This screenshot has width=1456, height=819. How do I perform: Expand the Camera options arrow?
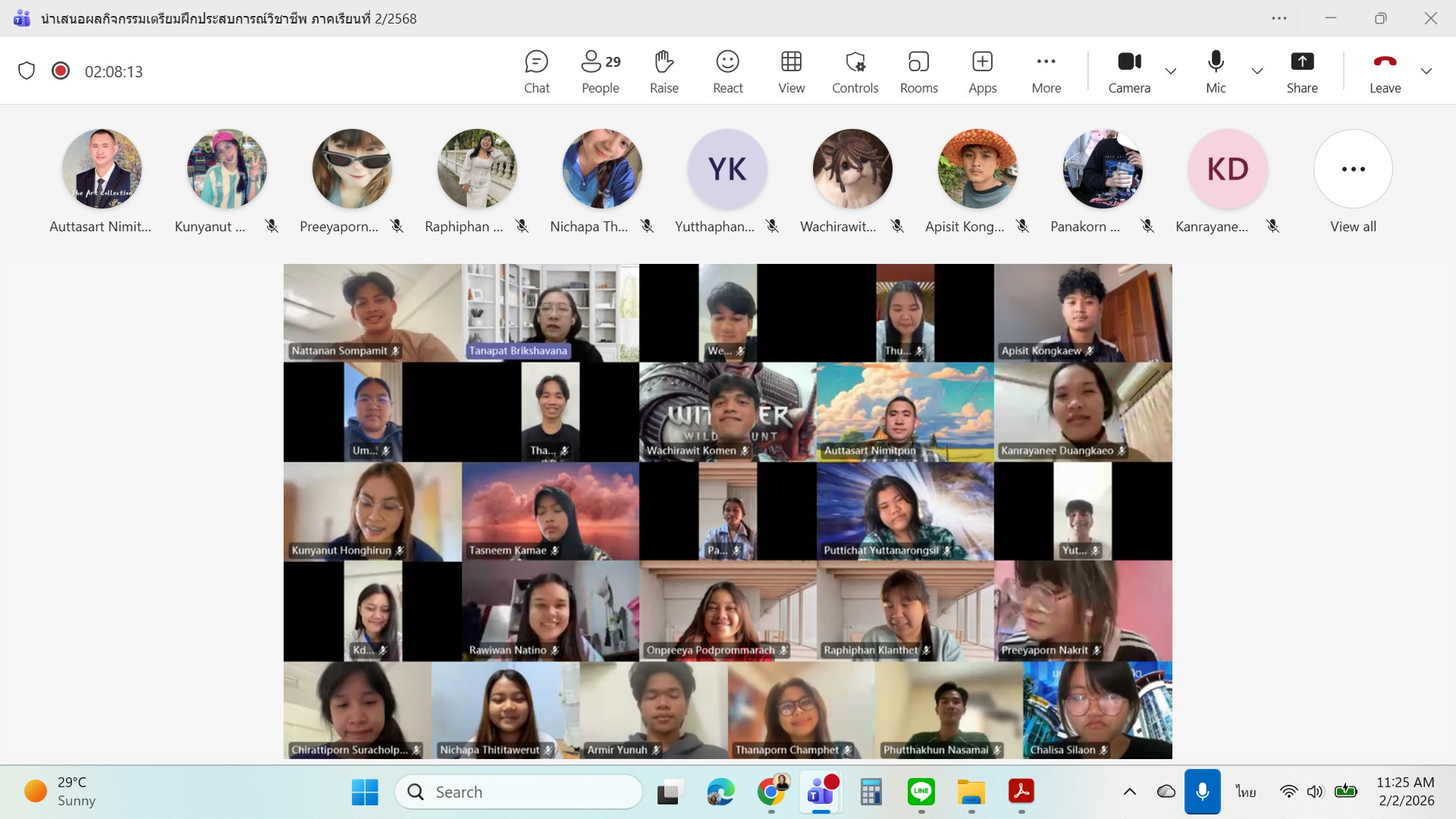pyautogui.click(x=1171, y=71)
